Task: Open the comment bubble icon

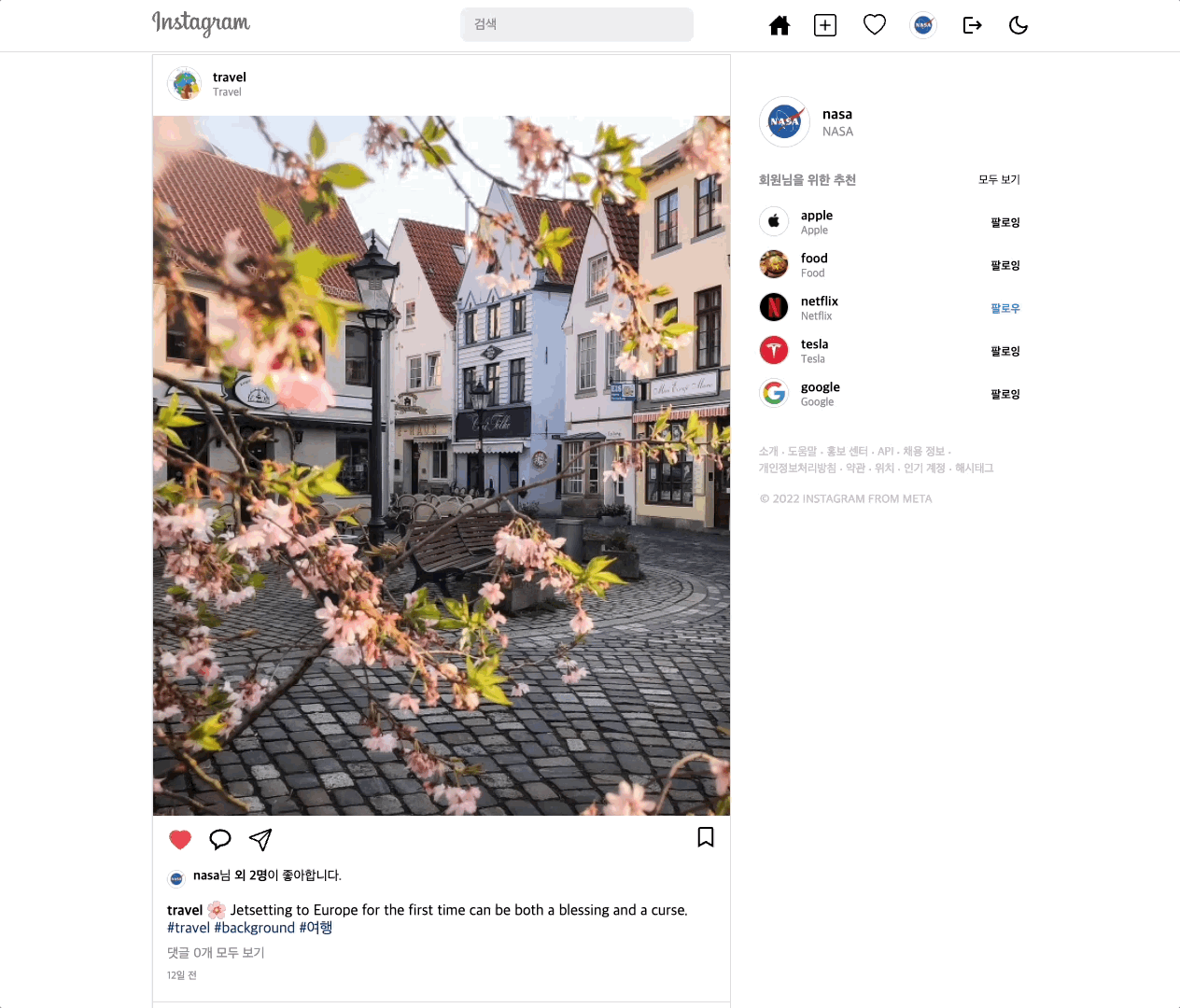Action: click(x=220, y=840)
